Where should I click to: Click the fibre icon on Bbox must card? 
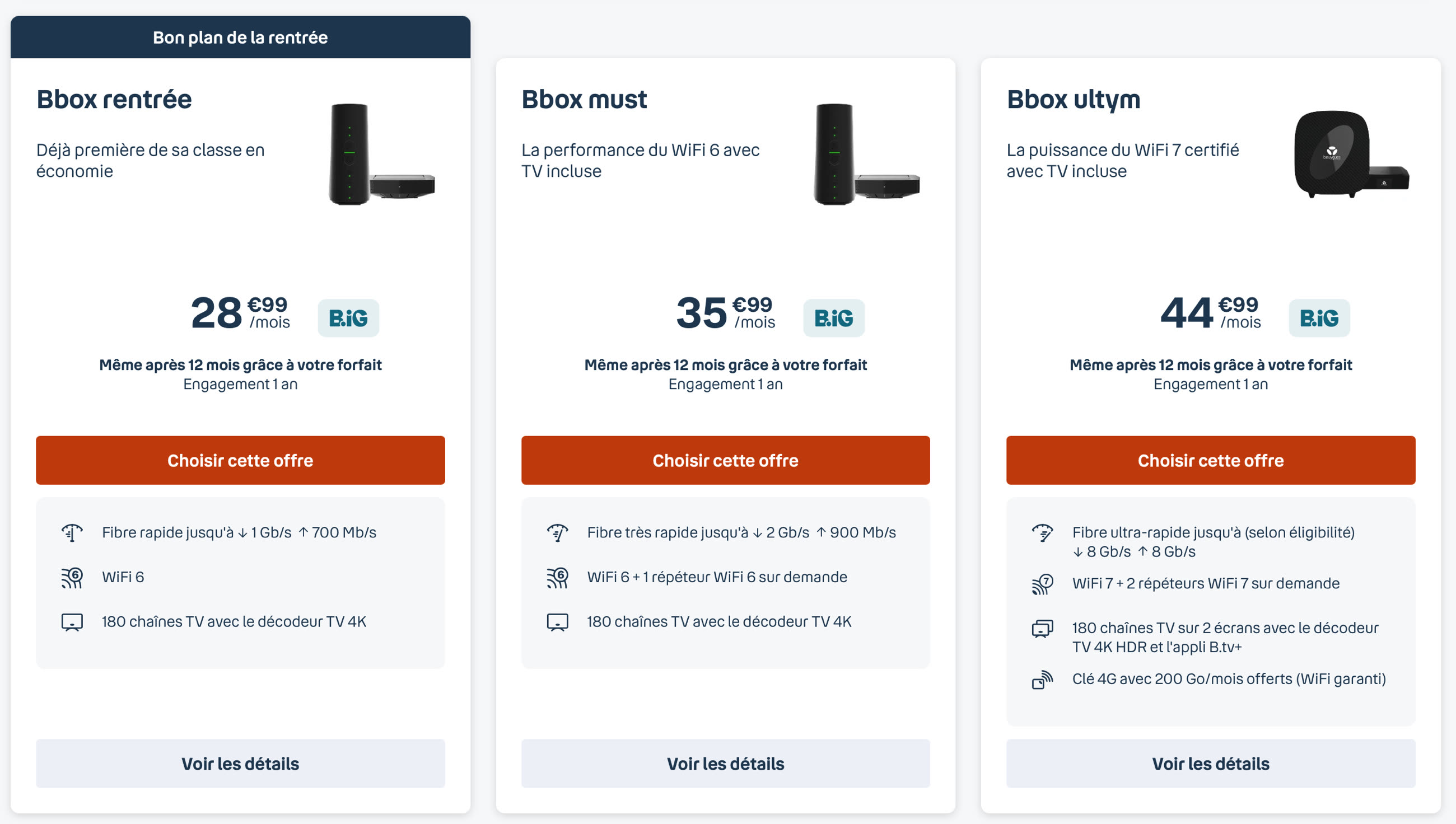pyautogui.click(x=558, y=531)
